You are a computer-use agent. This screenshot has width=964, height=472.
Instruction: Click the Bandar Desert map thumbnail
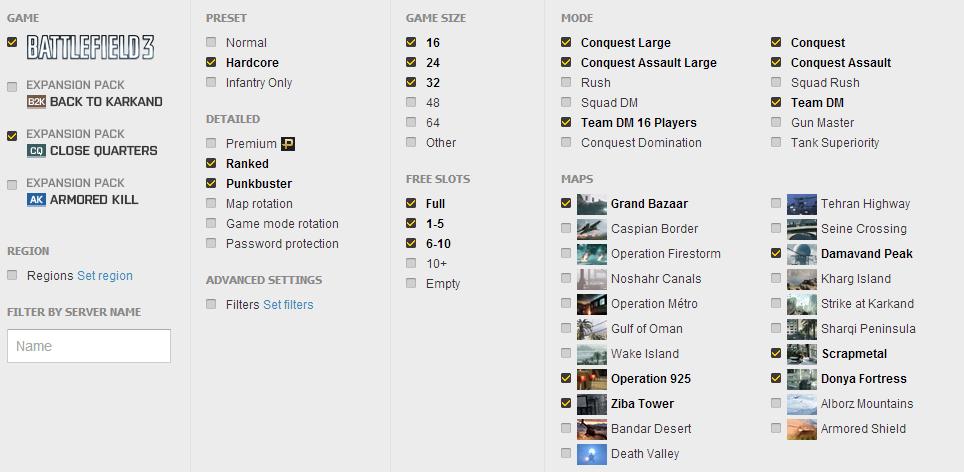tap(592, 429)
